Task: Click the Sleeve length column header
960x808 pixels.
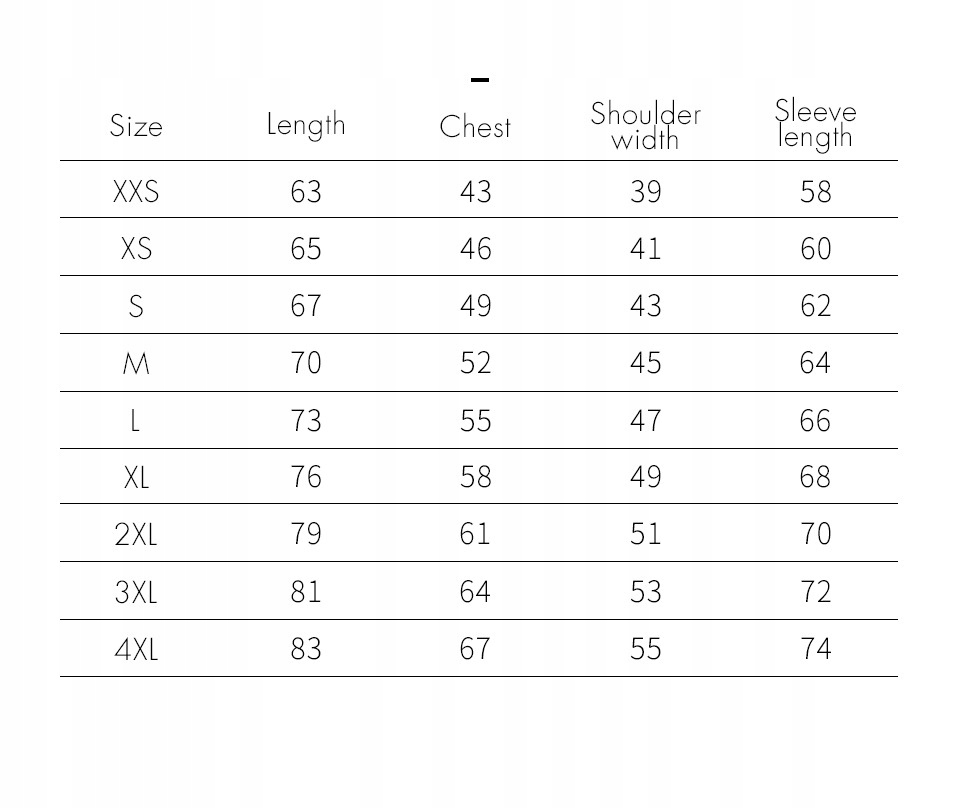Action: (815, 124)
